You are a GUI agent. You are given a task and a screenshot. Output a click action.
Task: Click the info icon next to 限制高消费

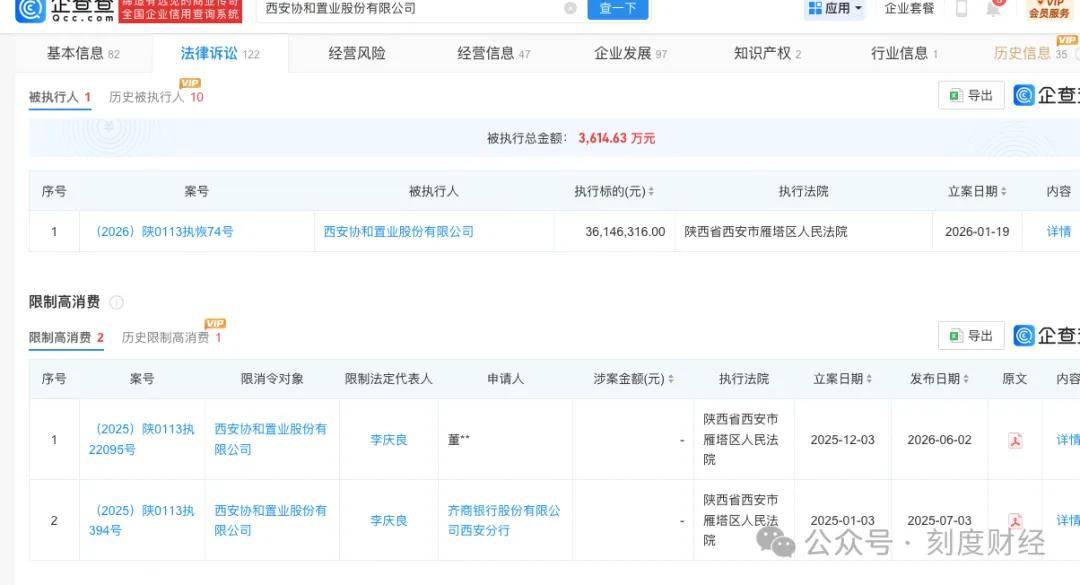[116, 302]
